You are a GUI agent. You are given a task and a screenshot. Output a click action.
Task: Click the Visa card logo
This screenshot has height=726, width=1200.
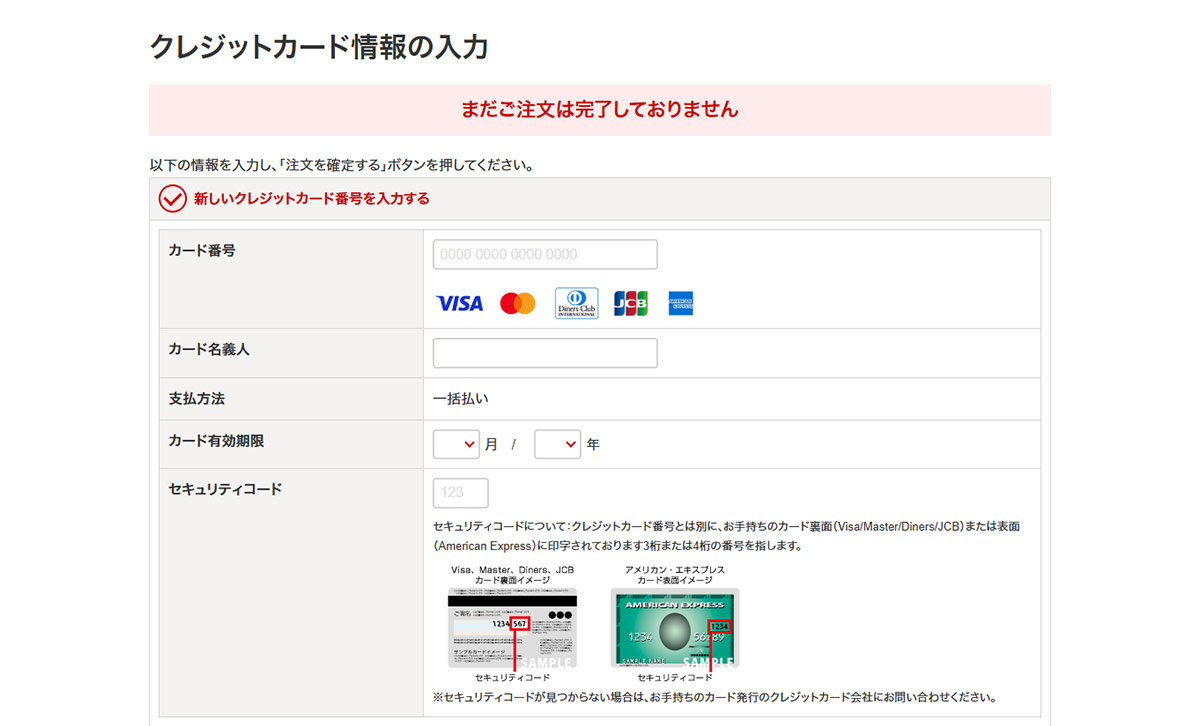click(460, 303)
